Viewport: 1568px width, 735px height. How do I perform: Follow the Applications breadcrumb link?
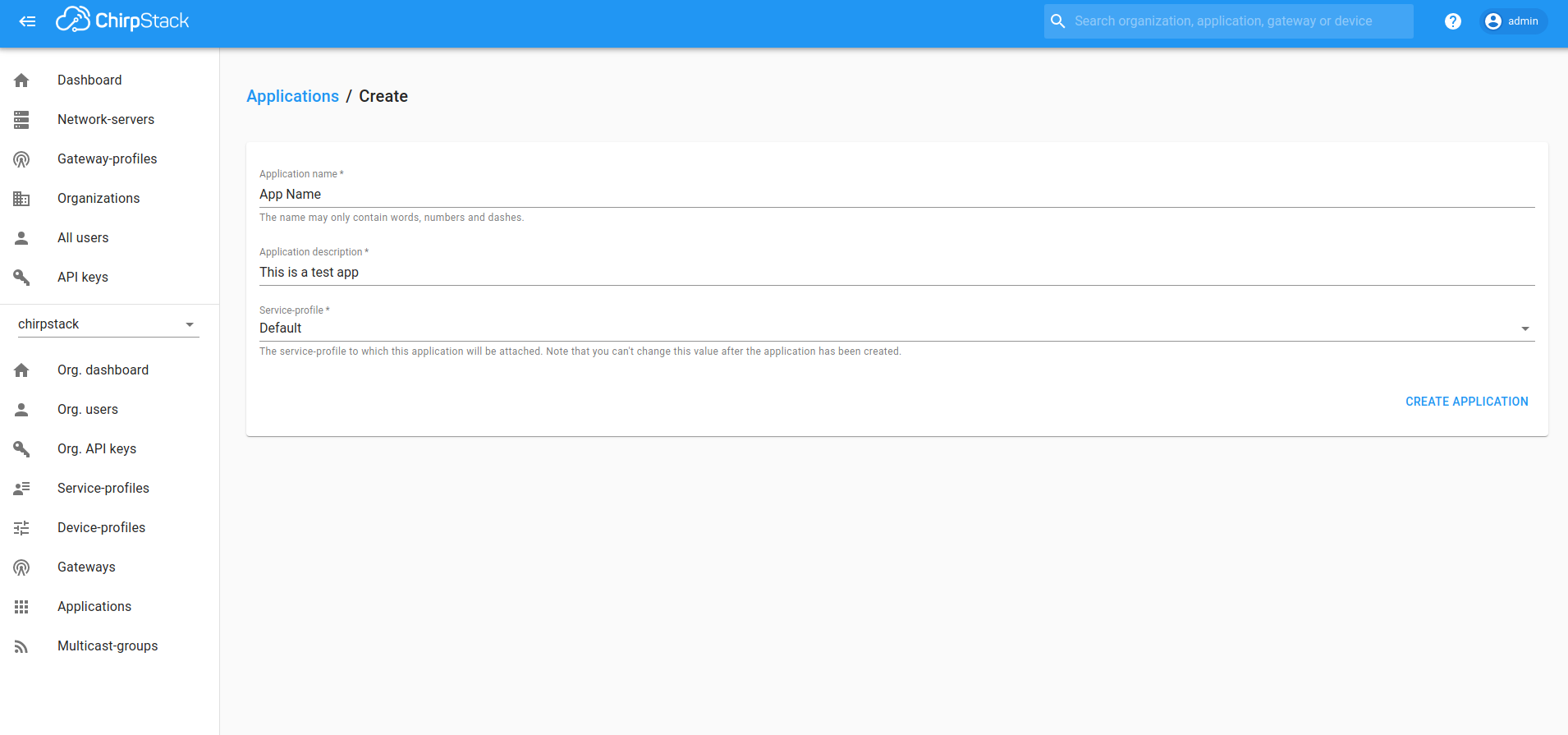pos(292,96)
